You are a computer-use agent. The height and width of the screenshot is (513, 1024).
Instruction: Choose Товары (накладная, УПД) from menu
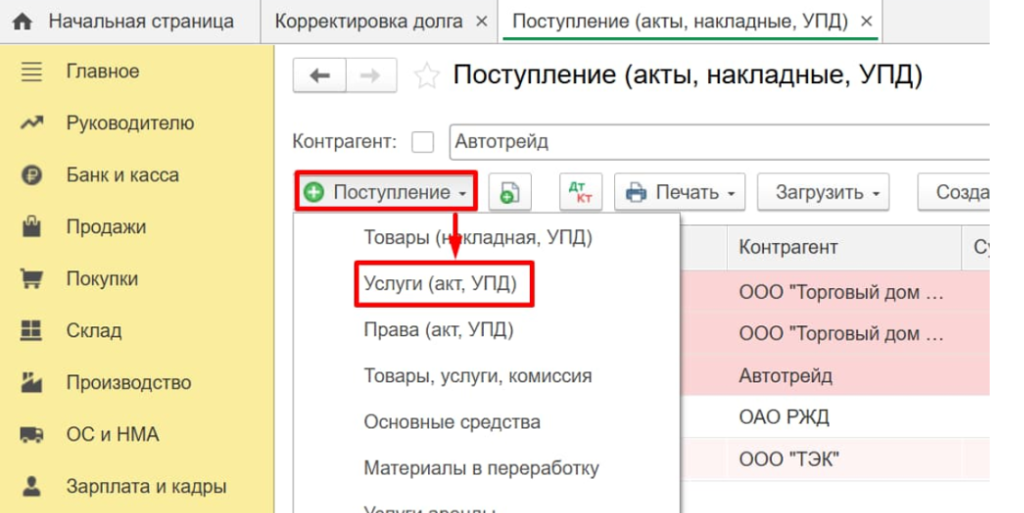pos(477,238)
